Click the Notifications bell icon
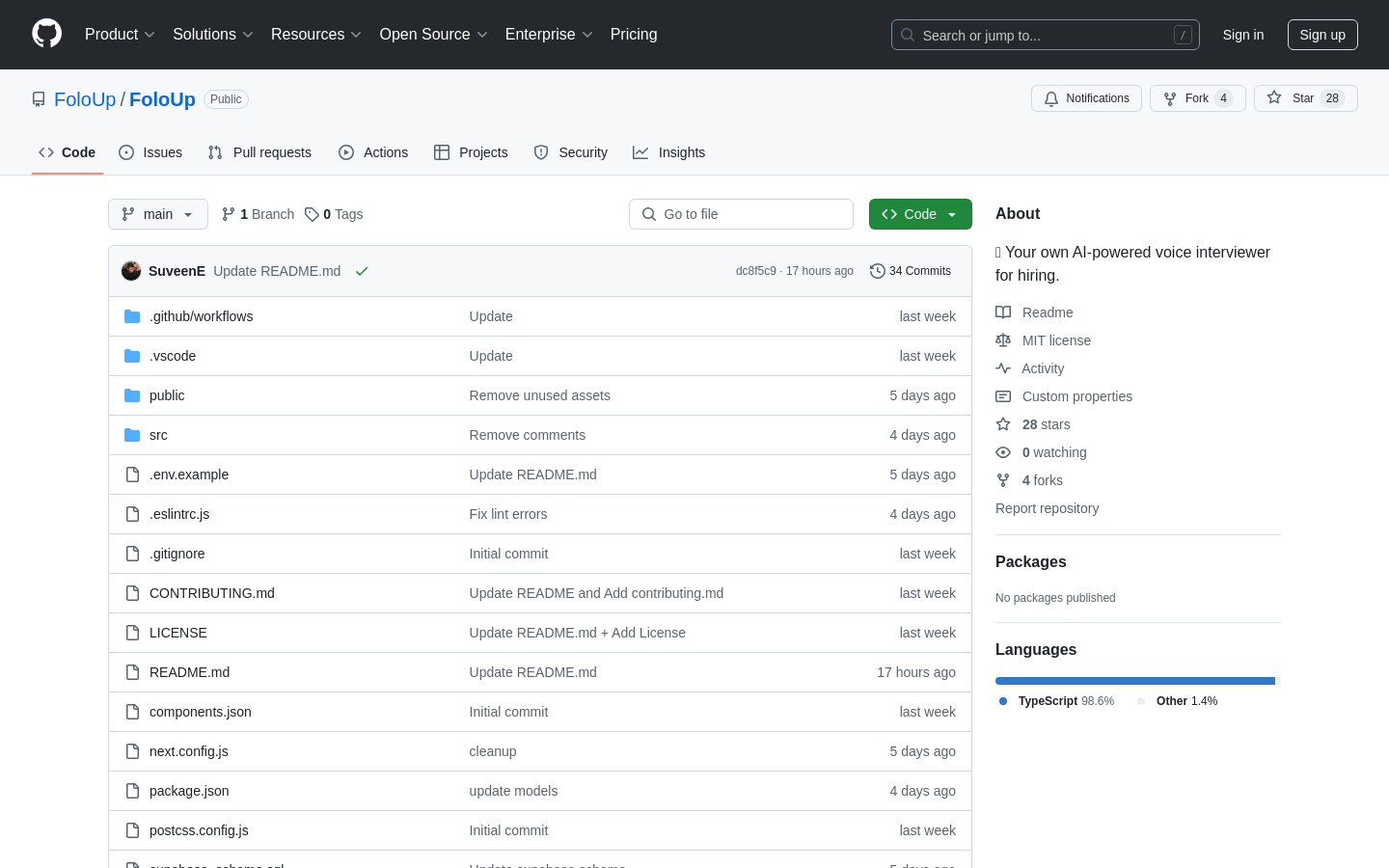Screen dimensions: 1389x868 click(x=1051, y=98)
